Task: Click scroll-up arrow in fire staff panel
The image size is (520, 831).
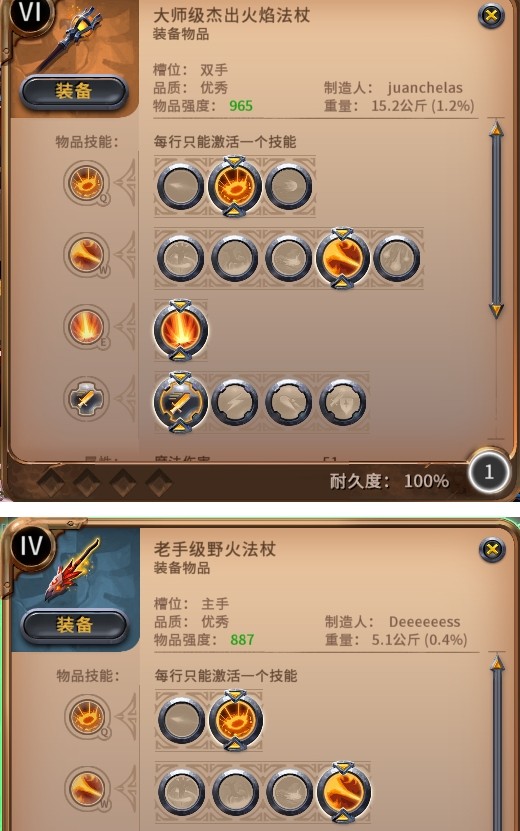Action: [x=496, y=129]
